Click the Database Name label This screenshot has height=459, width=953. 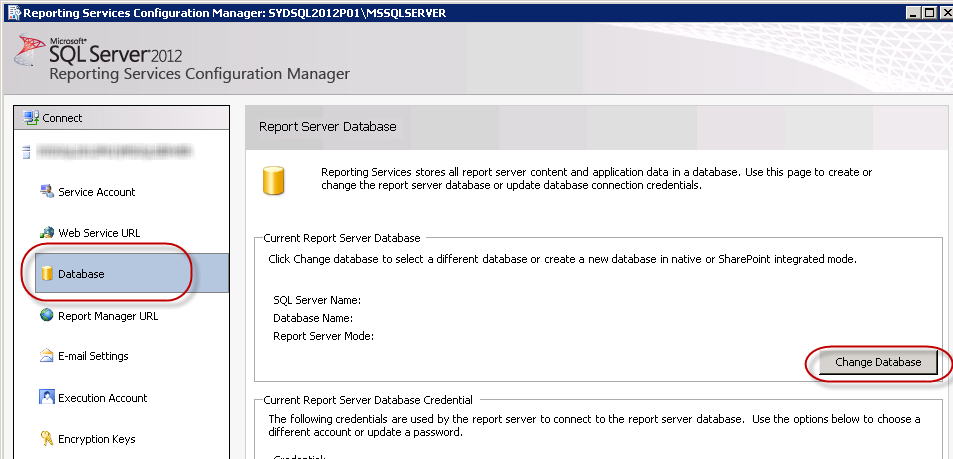click(x=313, y=318)
